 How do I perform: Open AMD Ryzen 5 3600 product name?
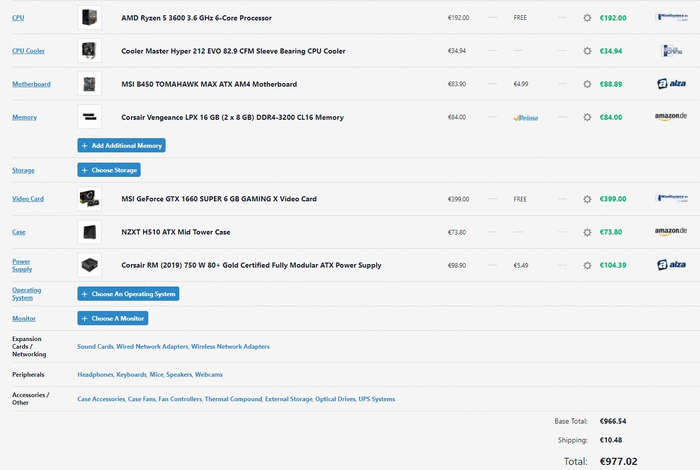click(x=196, y=18)
